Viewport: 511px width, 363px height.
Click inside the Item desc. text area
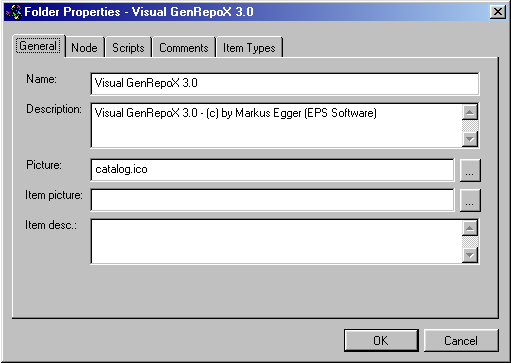click(x=276, y=242)
